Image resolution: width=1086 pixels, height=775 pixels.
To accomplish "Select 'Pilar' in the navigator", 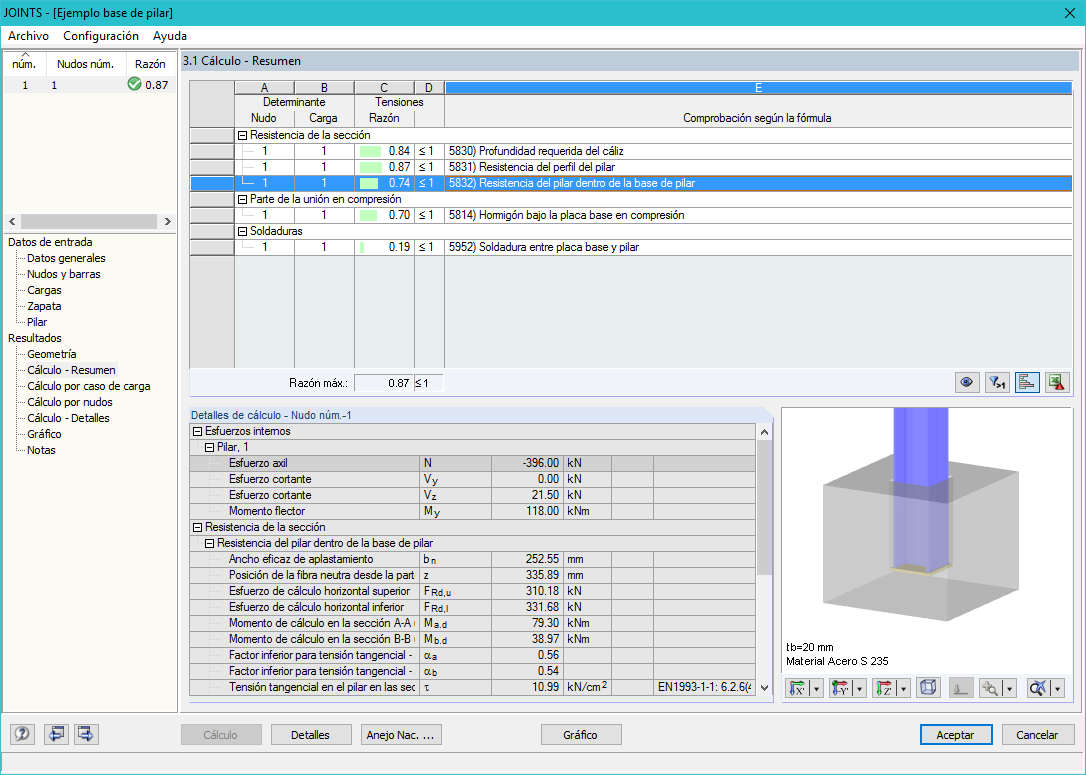I will click(x=37, y=322).
